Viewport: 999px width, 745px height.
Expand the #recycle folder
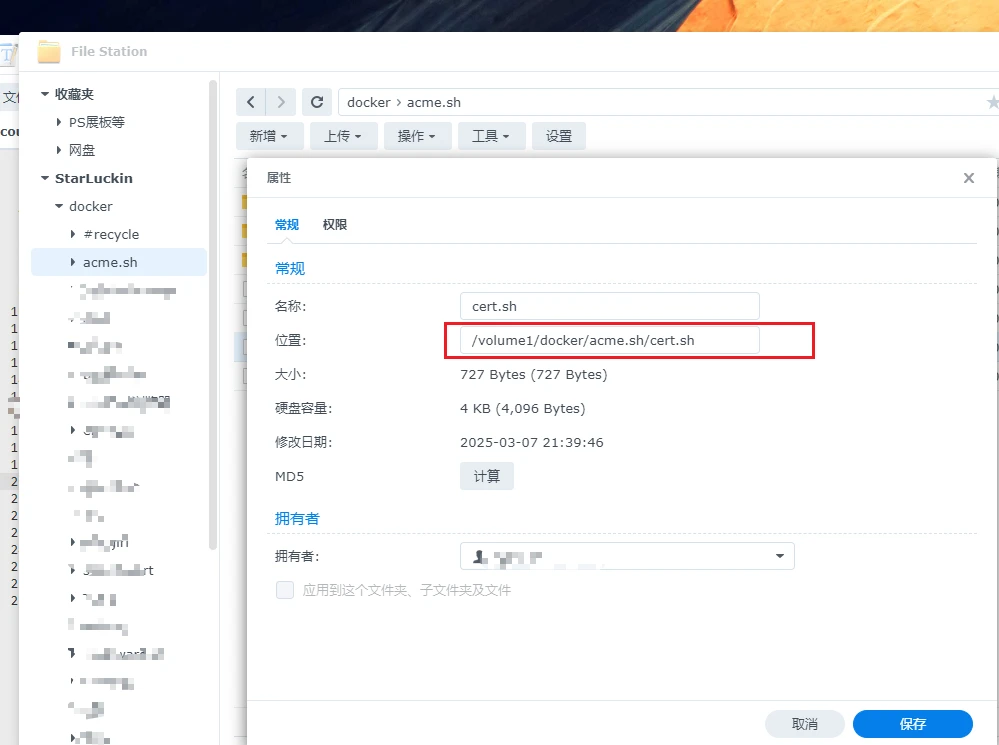click(x=73, y=234)
